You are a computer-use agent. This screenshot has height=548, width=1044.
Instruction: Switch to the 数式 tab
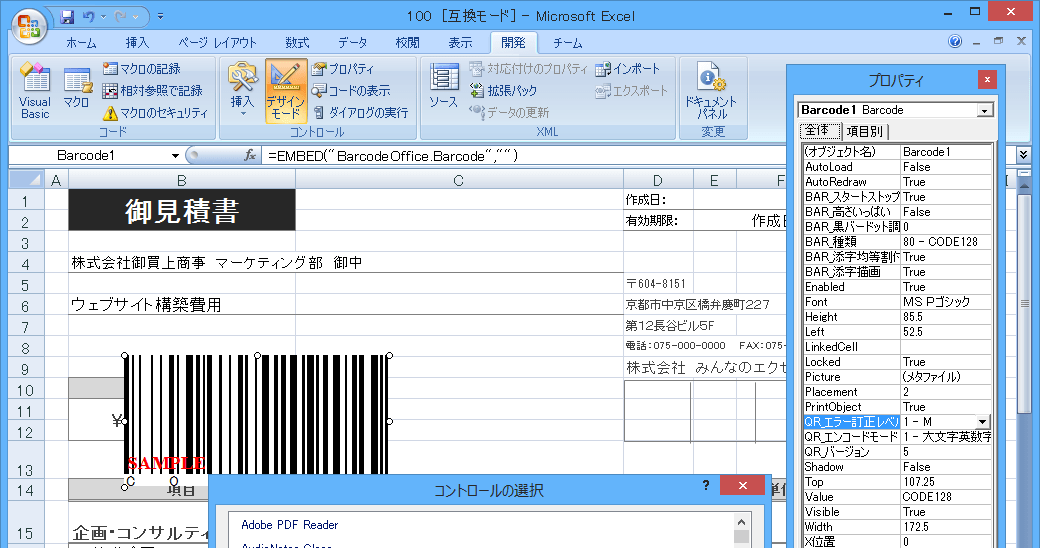click(297, 43)
